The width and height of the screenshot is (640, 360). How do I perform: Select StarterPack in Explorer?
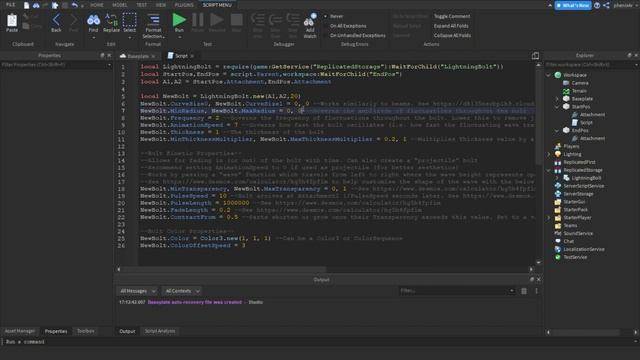pyautogui.click(x=576, y=209)
